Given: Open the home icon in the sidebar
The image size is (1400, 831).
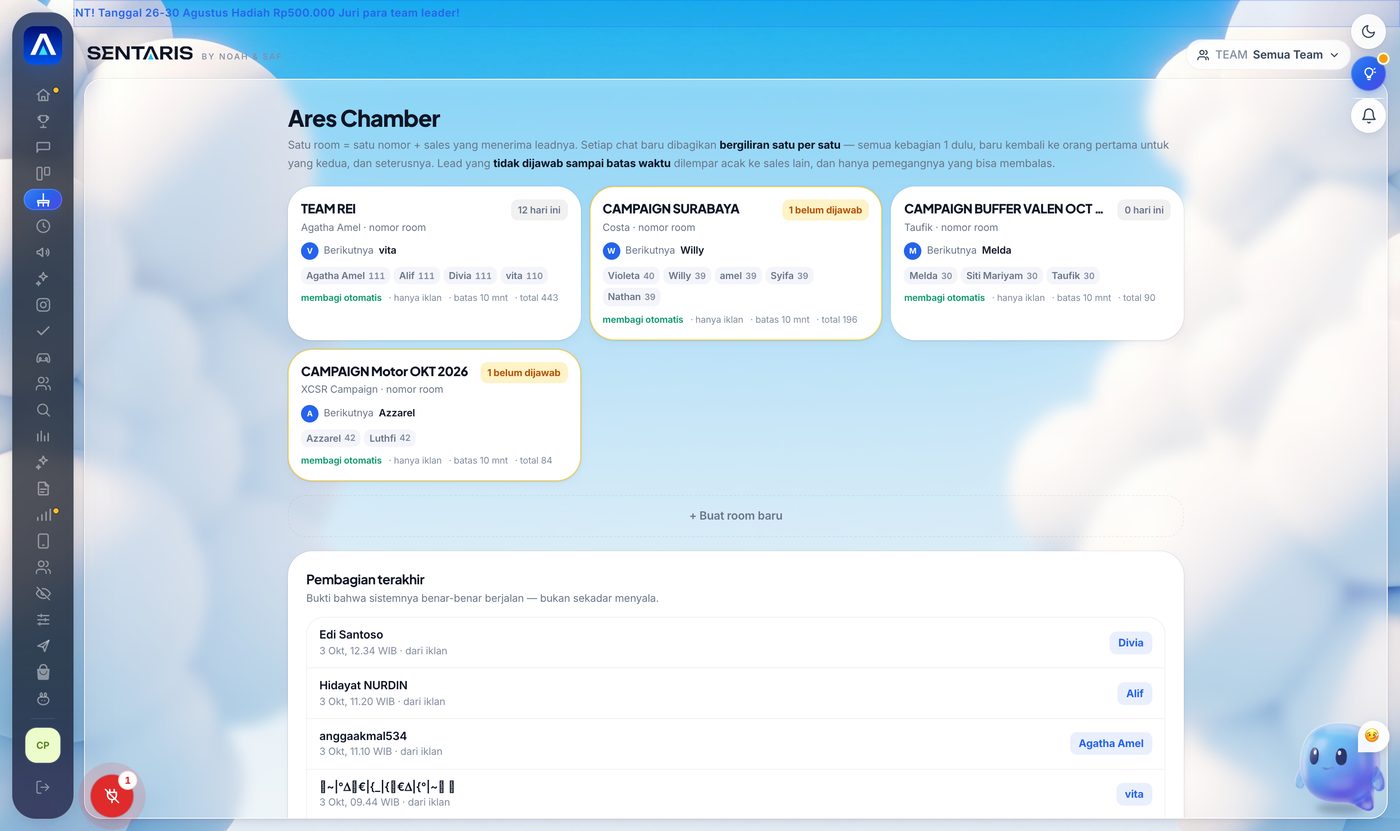Looking at the screenshot, I should 43,95.
